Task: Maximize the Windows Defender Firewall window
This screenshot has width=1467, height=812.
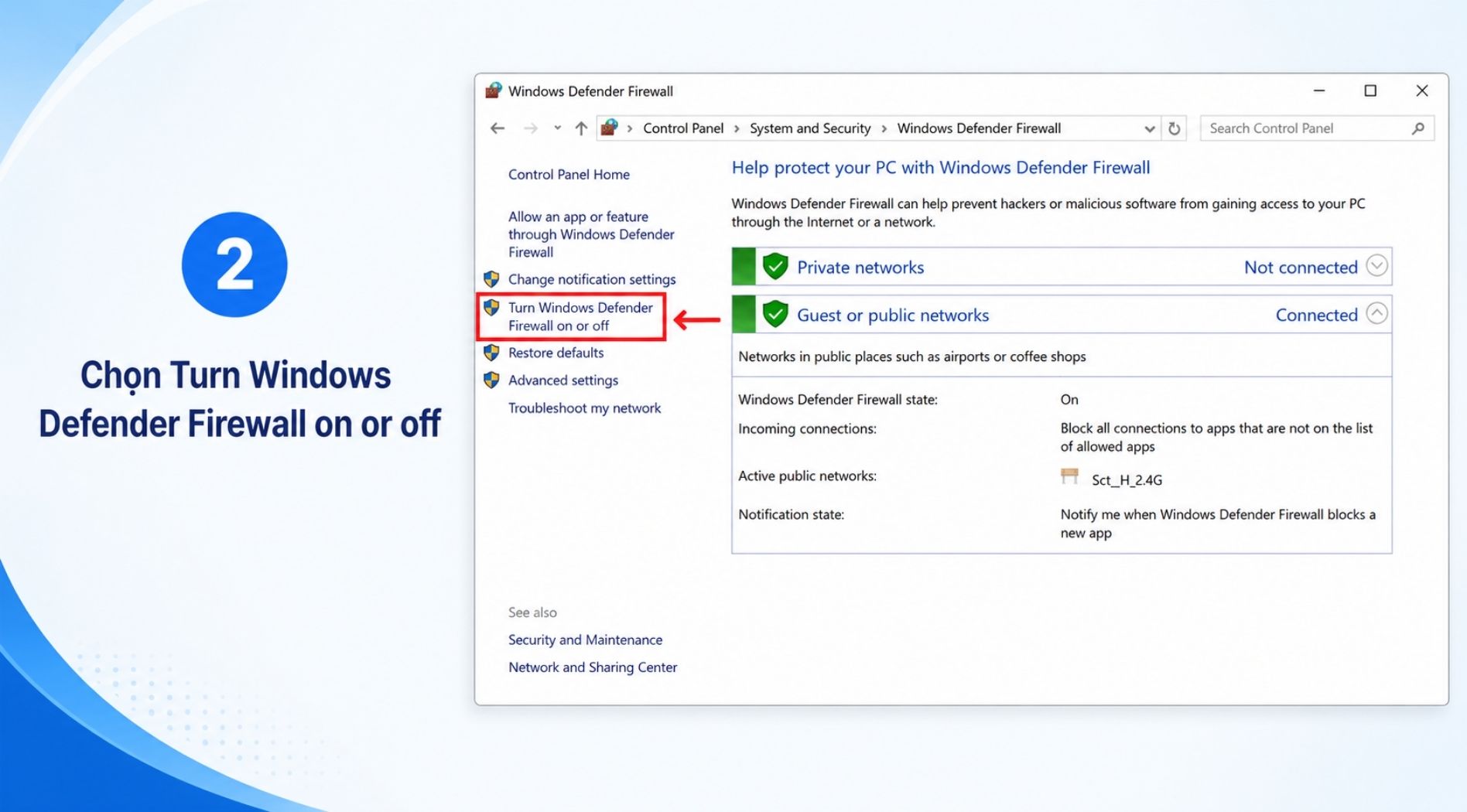Action: click(1370, 90)
